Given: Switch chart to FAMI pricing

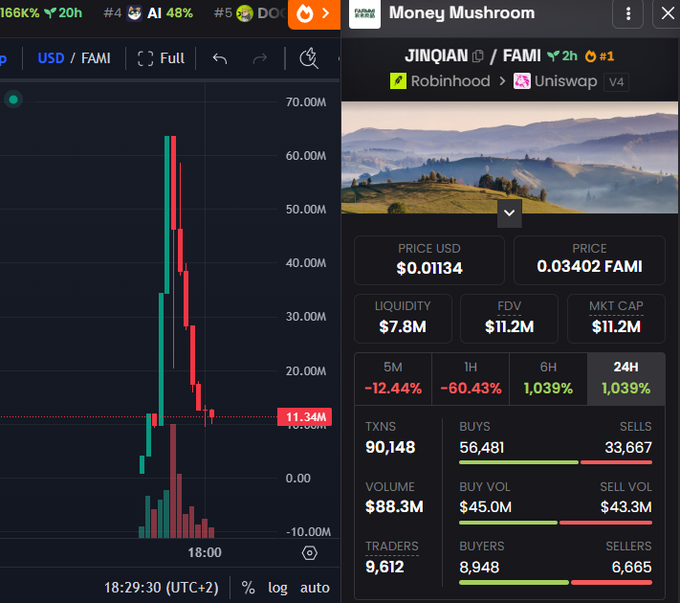Looking at the screenshot, I should click(96, 58).
